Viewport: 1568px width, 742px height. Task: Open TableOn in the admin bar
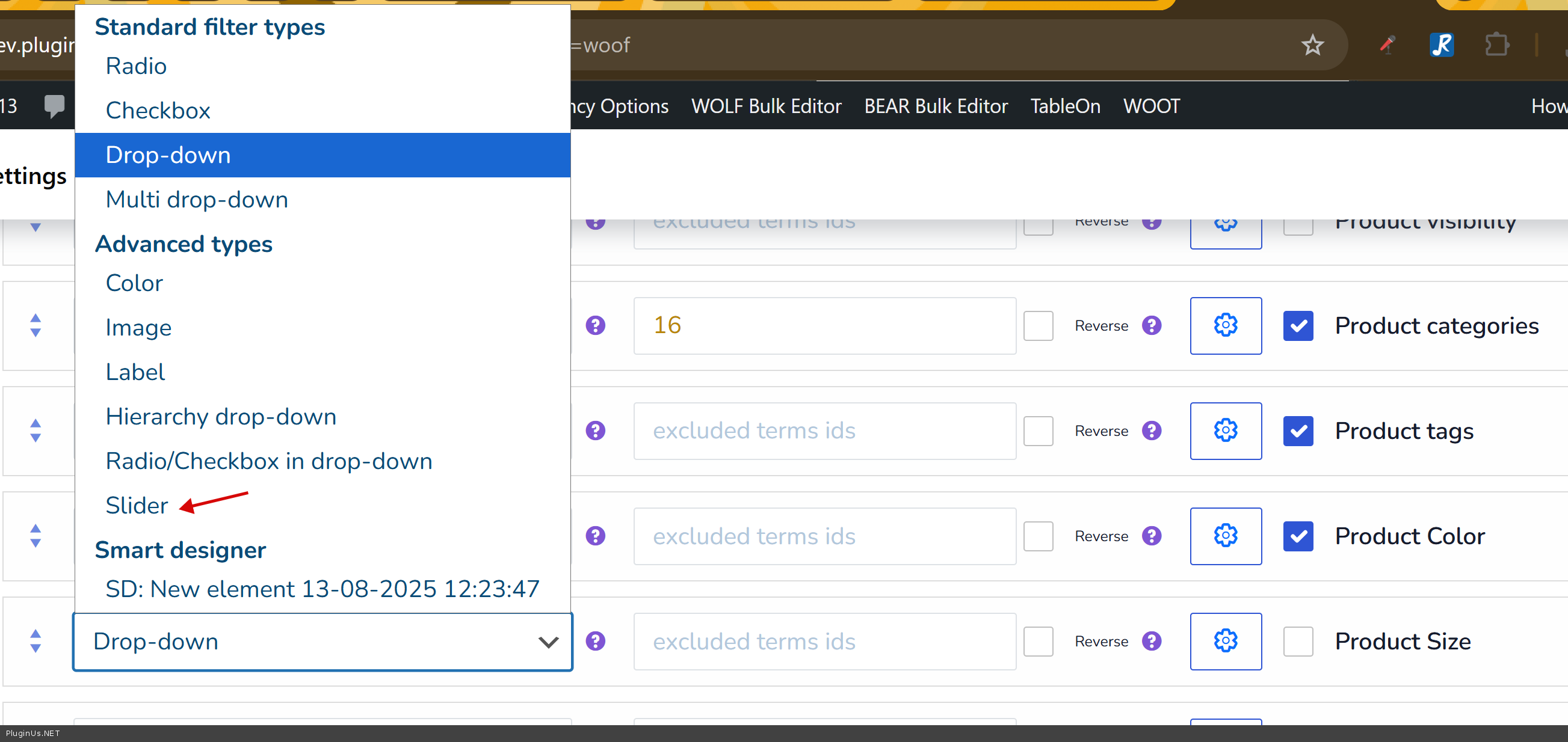(1064, 106)
